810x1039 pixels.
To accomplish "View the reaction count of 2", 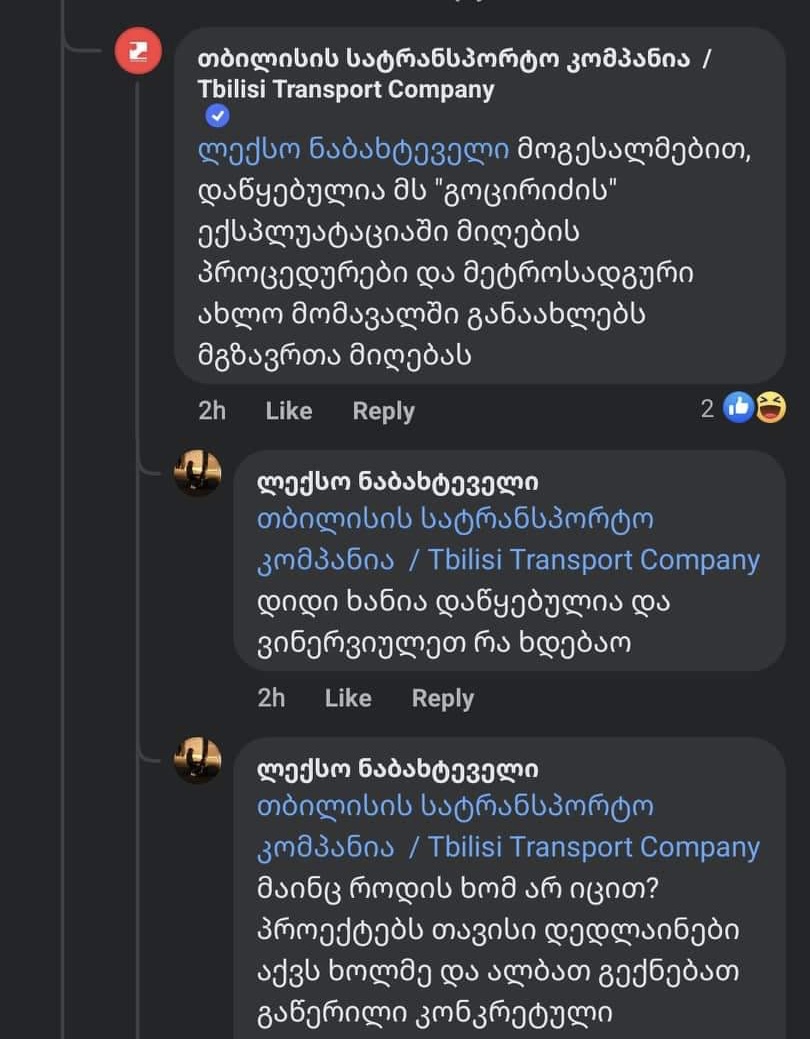I will [x=707, y=408].
